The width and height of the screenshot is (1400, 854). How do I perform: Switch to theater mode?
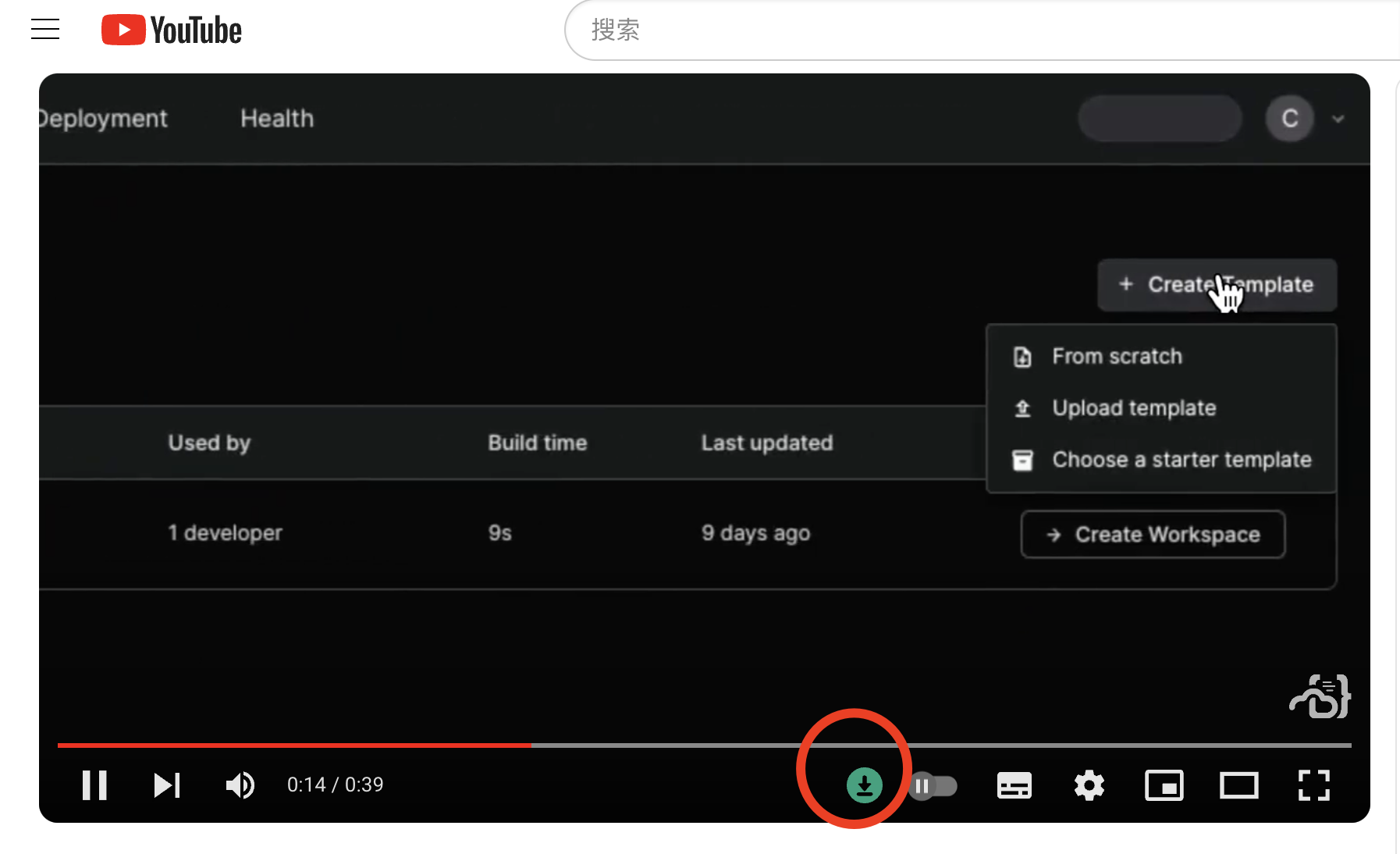(x=1238, y=785)
